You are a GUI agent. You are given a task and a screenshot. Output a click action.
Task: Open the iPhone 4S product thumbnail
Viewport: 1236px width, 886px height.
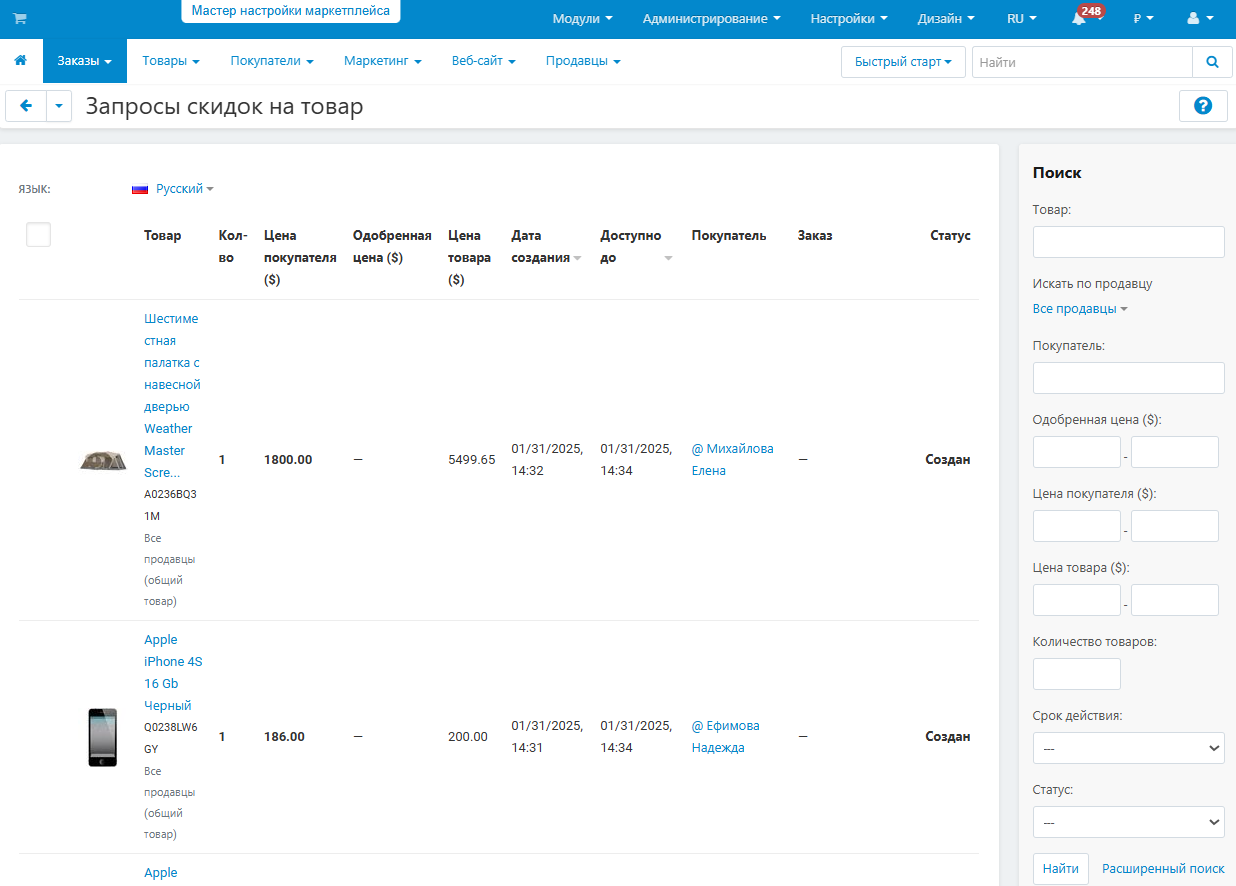[103, 737]
